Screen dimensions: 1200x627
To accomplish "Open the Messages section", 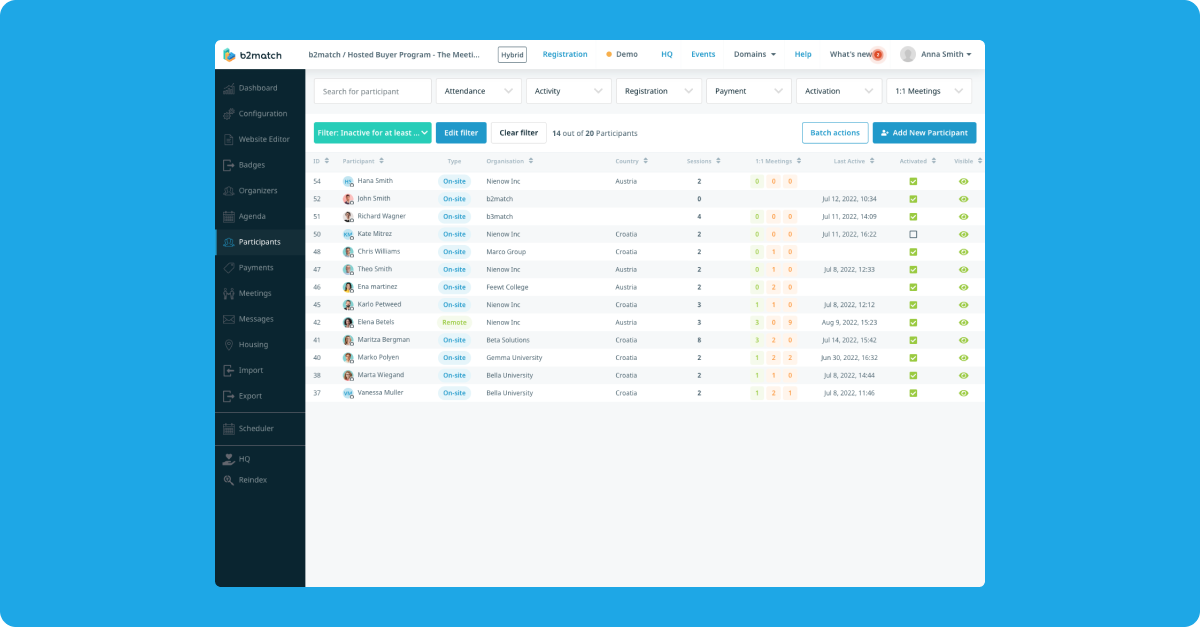I will click(x=254, y=318).
